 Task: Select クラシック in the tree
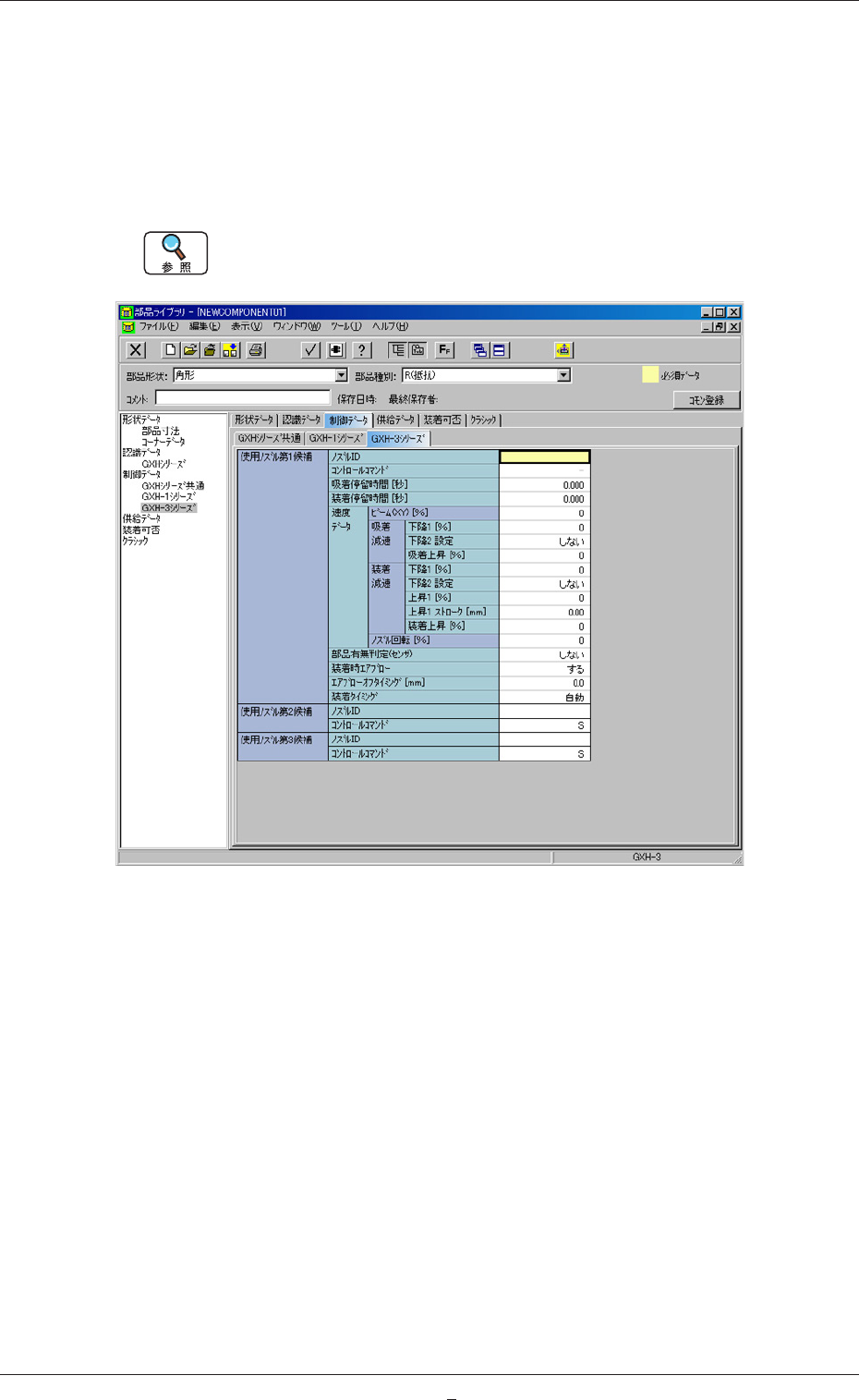click(136, 541)
